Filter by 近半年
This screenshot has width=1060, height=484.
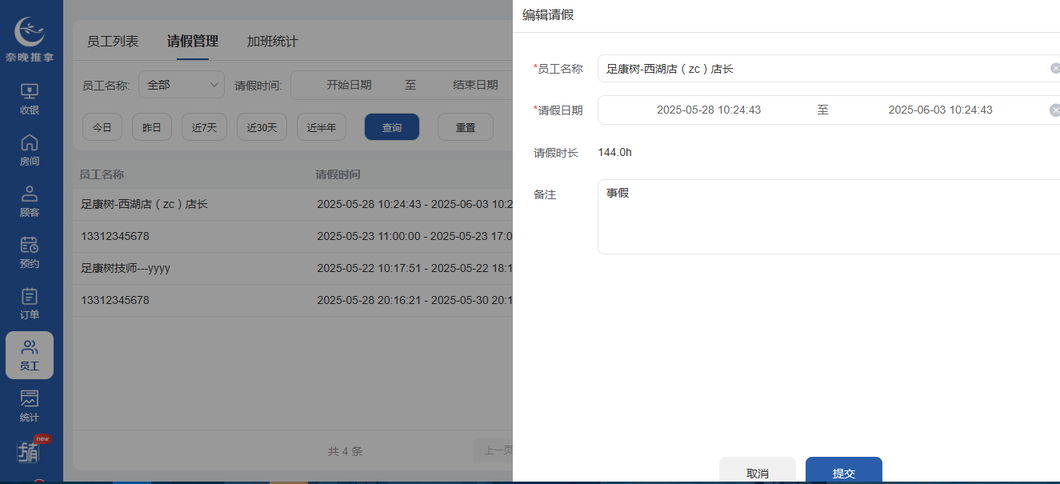pyautogui.click(x=322, y=127)
